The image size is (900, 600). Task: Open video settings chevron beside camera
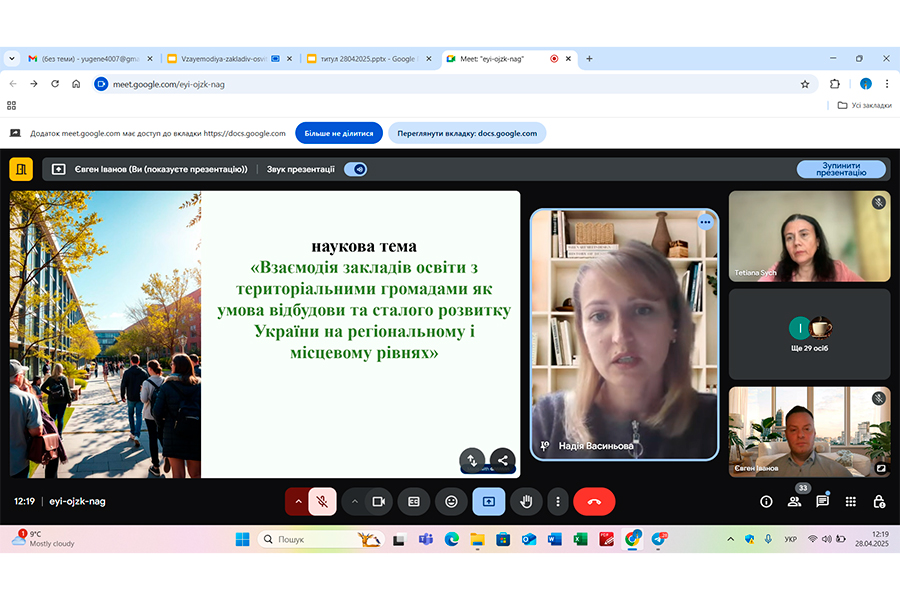pos(355,501)
